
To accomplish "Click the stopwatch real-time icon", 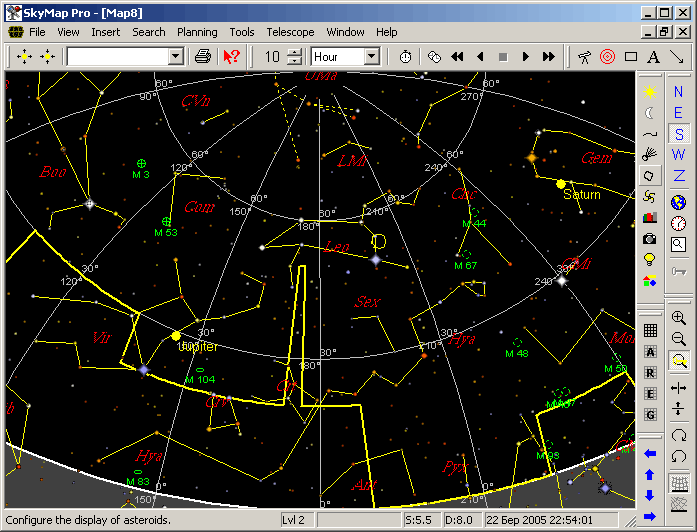I will (x=405, y=56).
